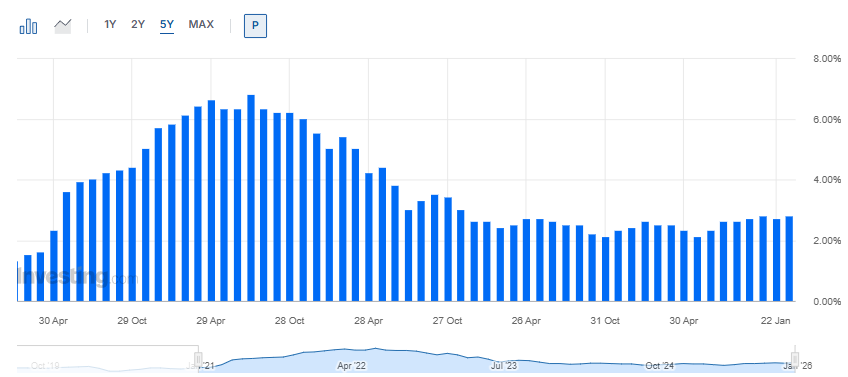The width and height of the screenshot is (848, 377).
Task: Click the 0.00% y-axis label
Action: pos(827,301)
